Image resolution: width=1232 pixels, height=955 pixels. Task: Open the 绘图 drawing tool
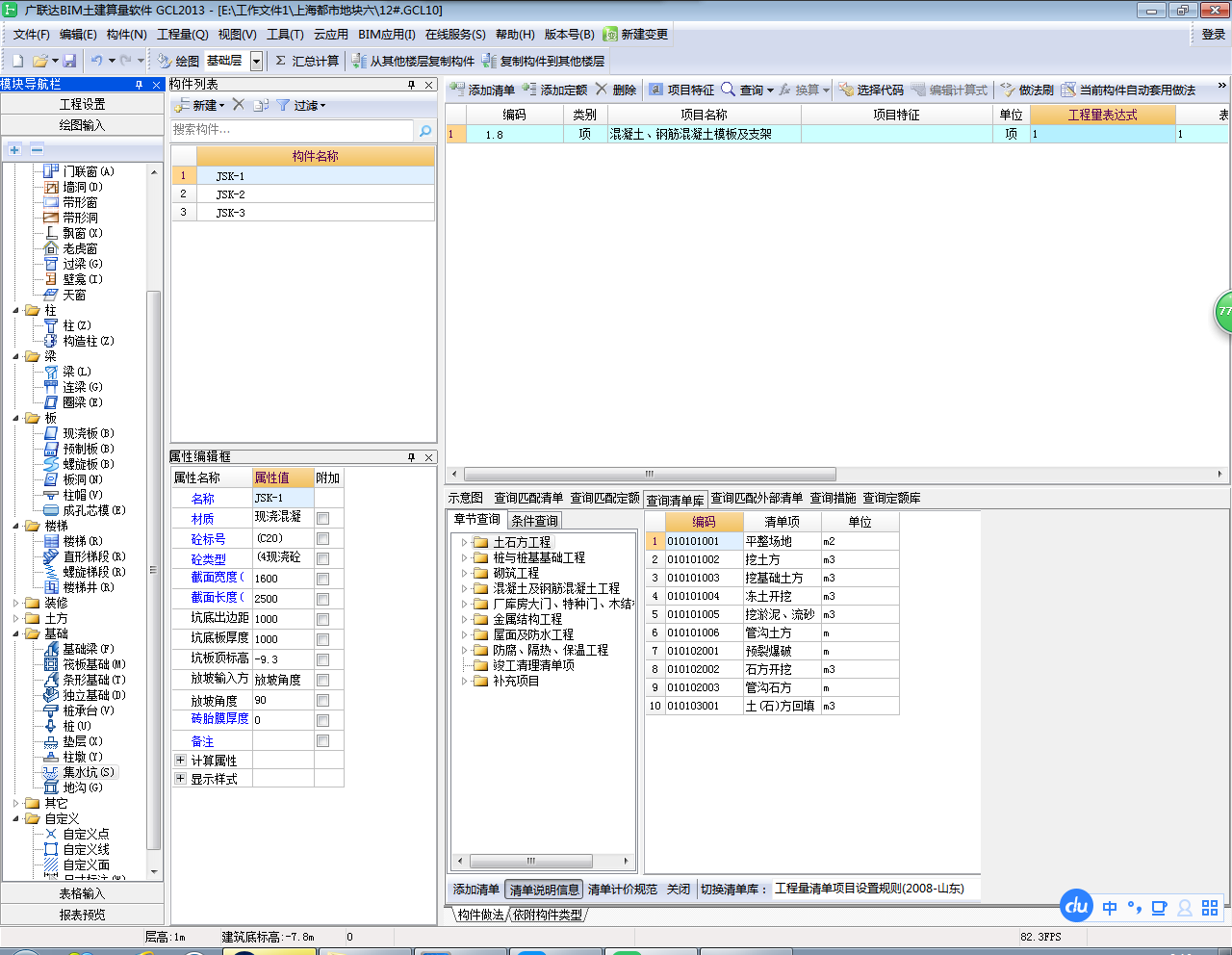178,61
